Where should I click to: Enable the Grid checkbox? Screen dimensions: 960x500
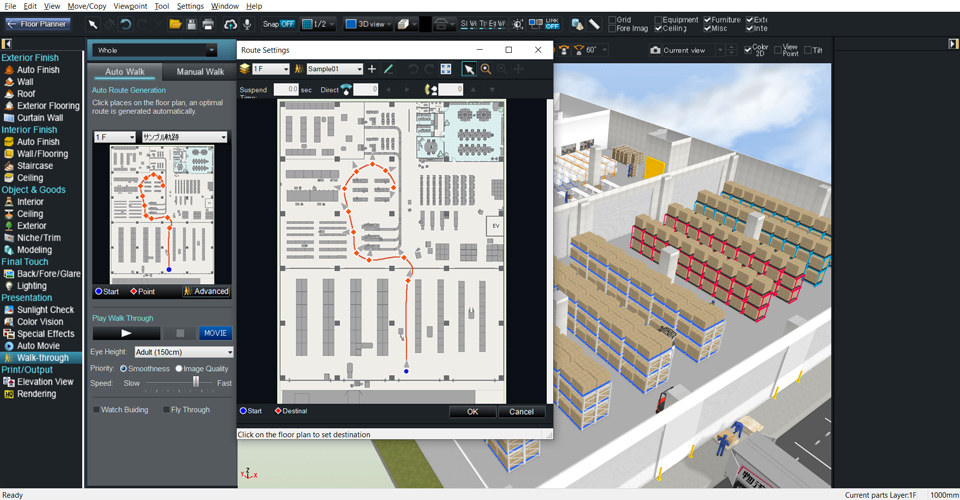tap(611, 19)
